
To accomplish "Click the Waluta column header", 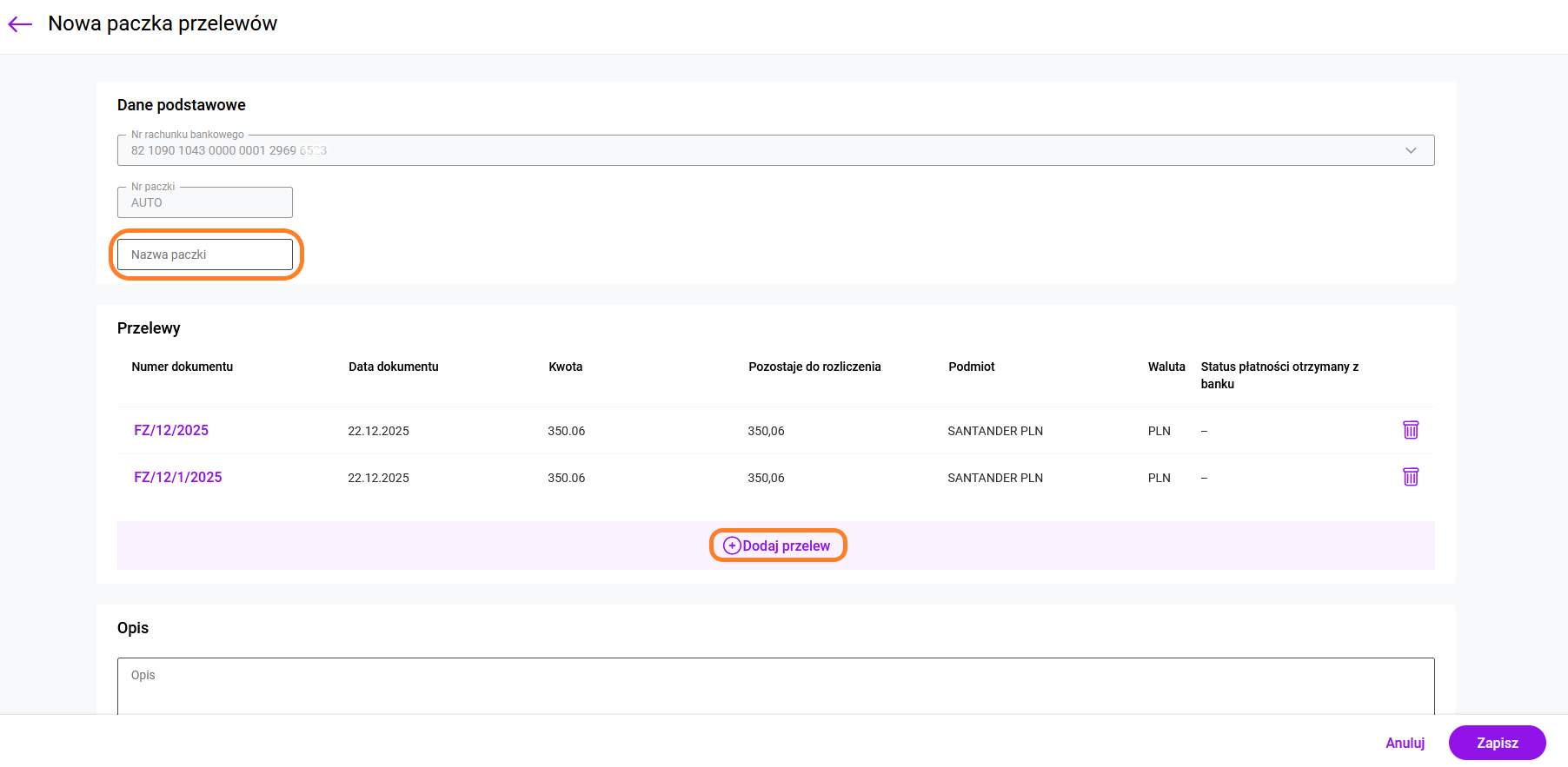I will point(1166,367).
